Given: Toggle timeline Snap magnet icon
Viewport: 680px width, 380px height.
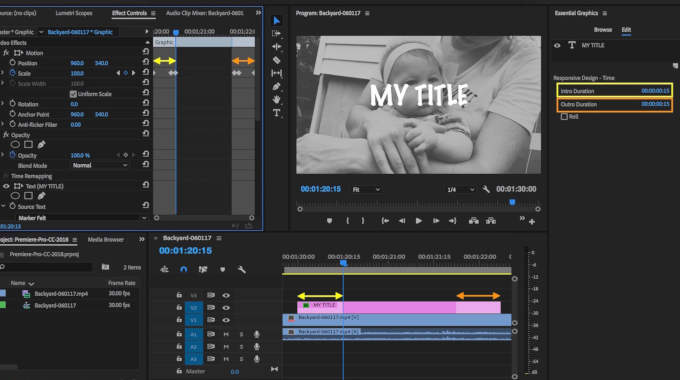Looking at the screenshot, I should [x=183, y=269].
